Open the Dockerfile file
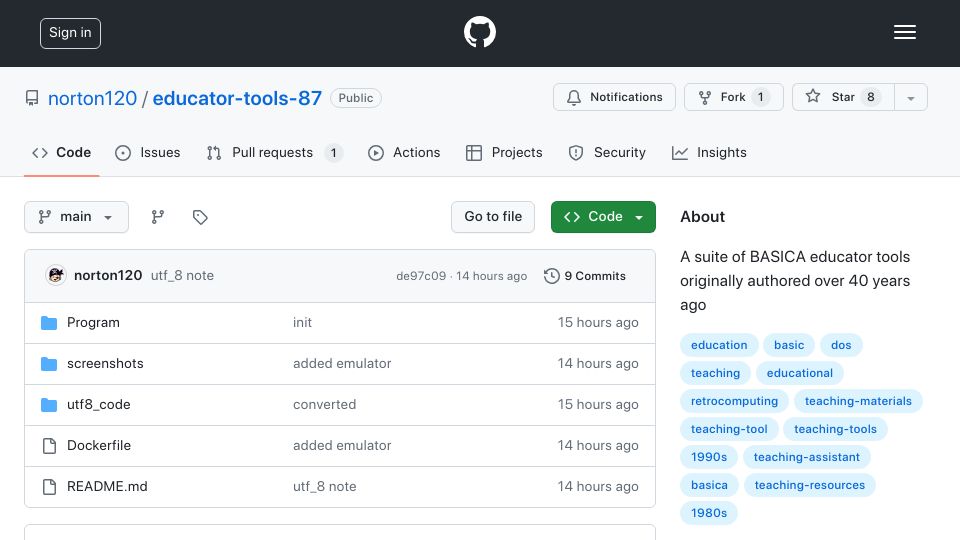Image resolution: width=960 pixels, height=540 pixels. tap(99, 446)
